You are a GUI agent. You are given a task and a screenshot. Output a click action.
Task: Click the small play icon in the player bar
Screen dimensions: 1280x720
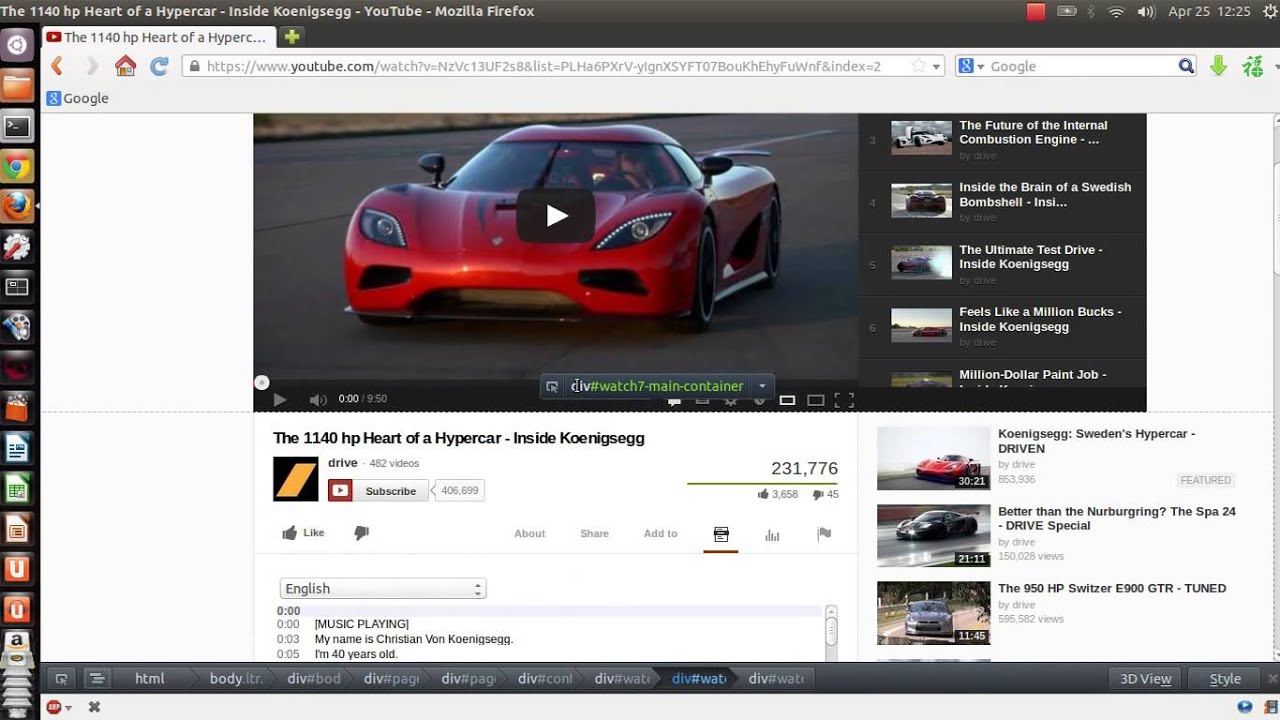(x=280, y=399)
